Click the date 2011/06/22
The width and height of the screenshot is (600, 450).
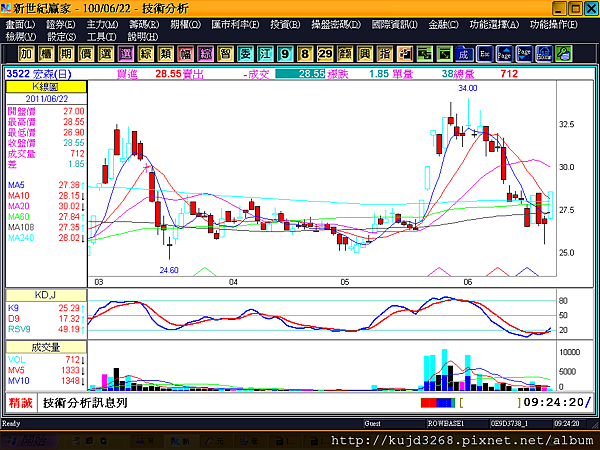pyautogui.click(x=47, y=99)
